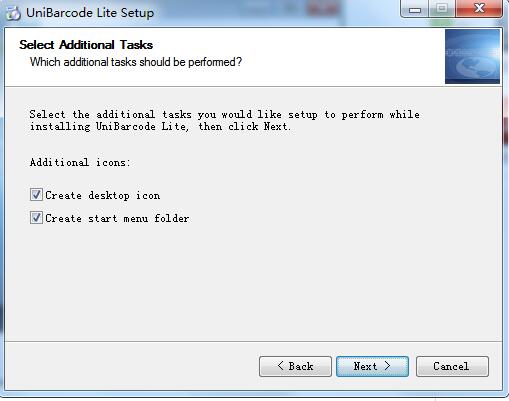Image resolution: width=509 pixels, height=401 pixels.
Task: Minimize the UniBarcode Lite Setup window
Action: [415, 9]
